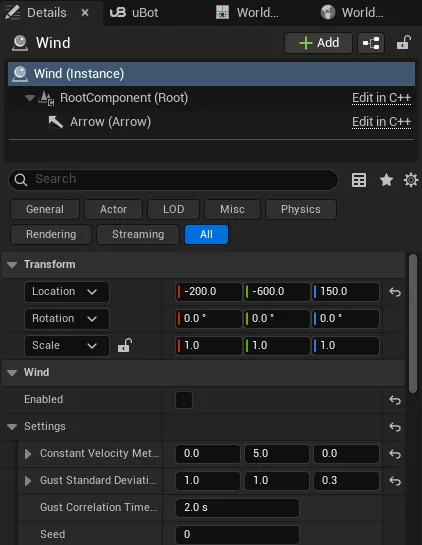The width and height of the screenshot is (422, 545).
Task: Reset Gust Standard Deviation to default
Action: 395,481
